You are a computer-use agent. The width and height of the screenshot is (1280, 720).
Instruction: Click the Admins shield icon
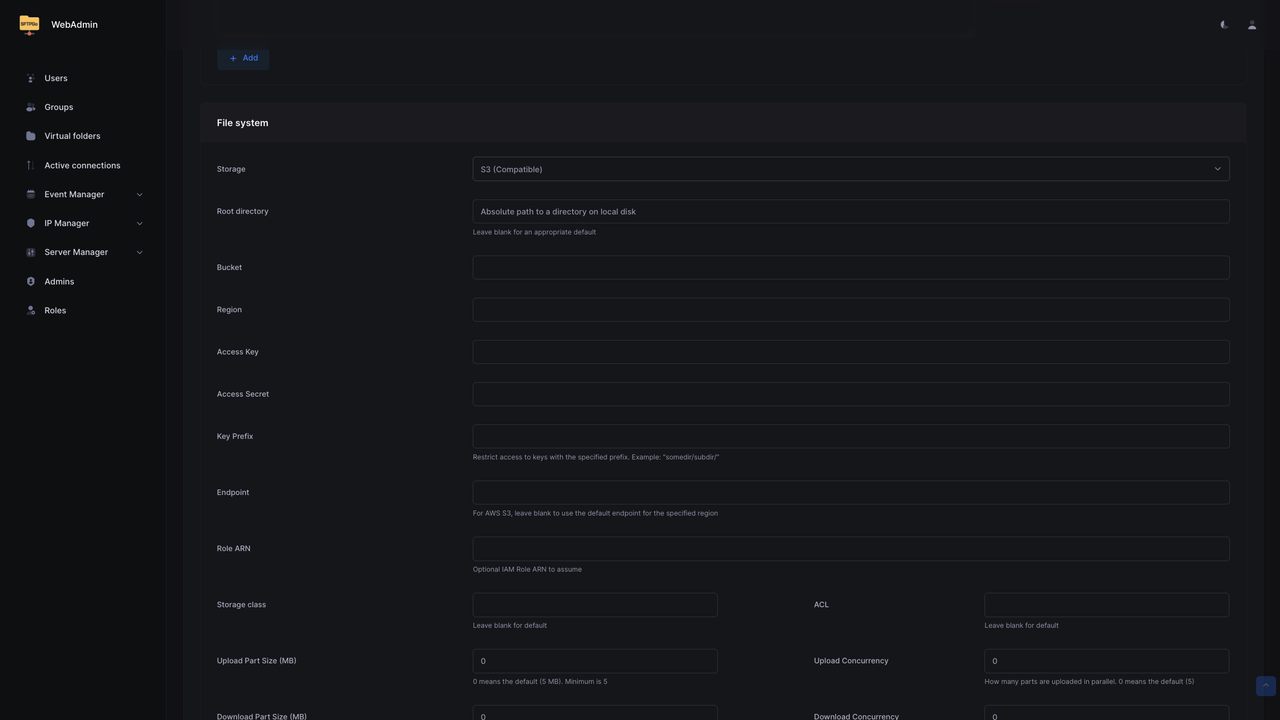(x=30, y=282)
